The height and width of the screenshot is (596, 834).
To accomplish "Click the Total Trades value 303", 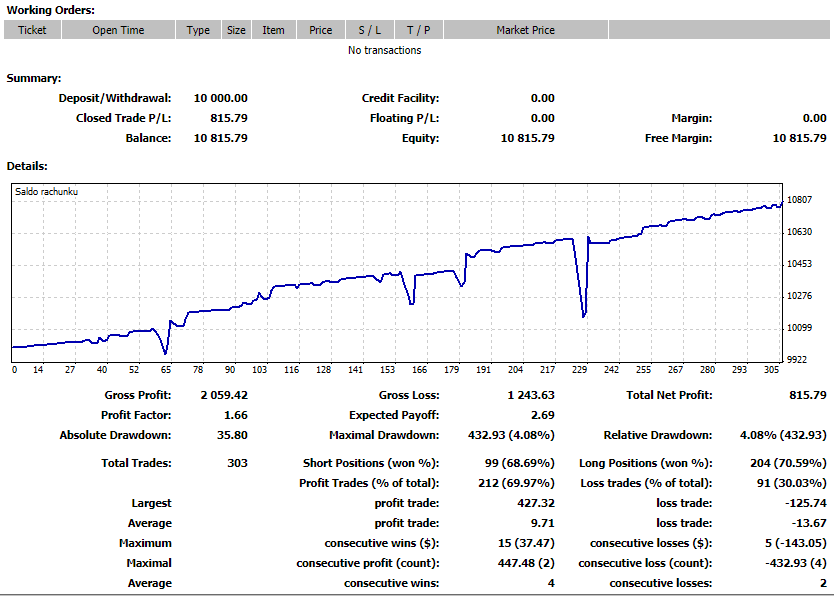I will (235, 463).
